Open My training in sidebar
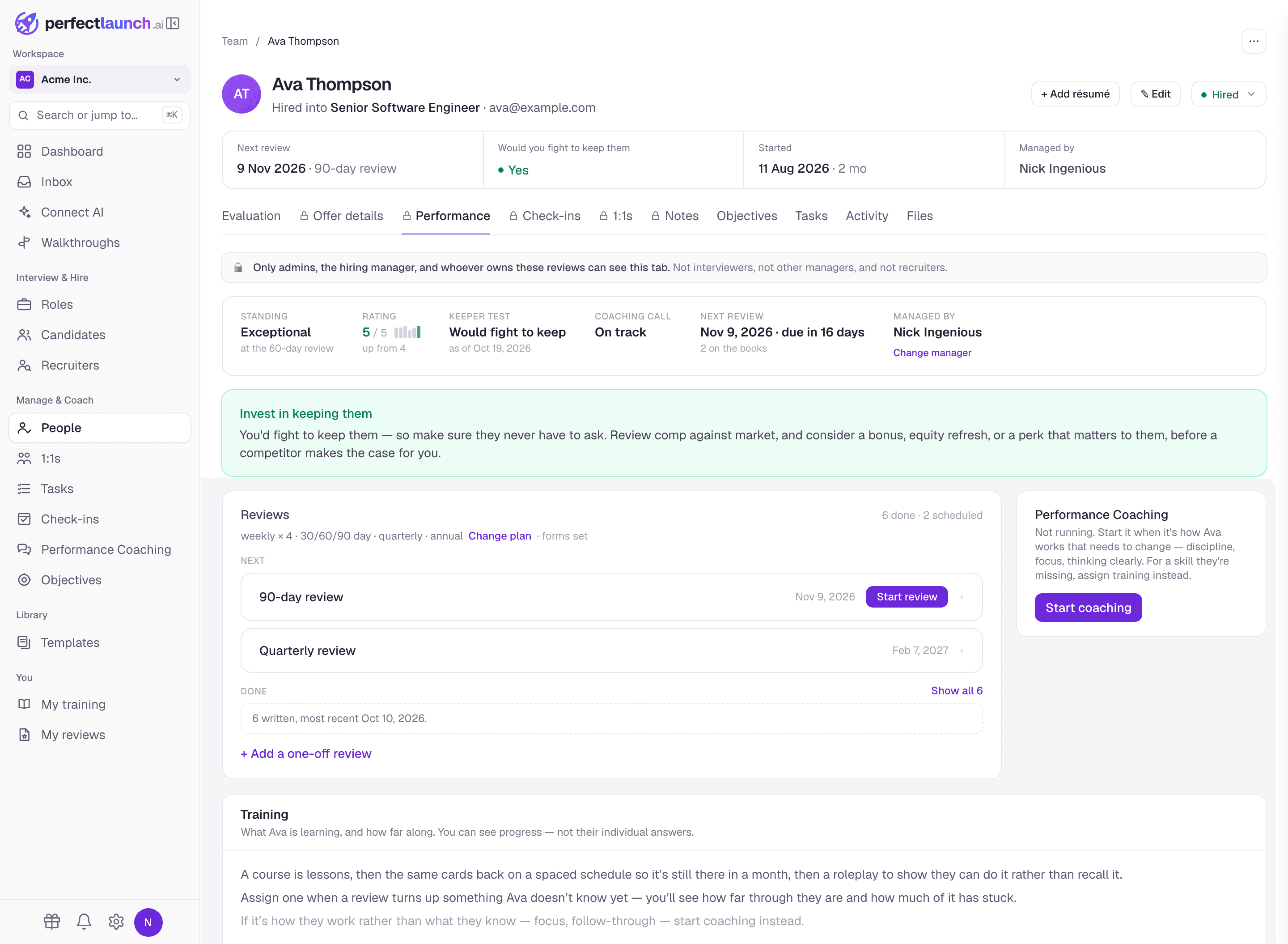Screen dimensions: 1288x944 (99, 705)
